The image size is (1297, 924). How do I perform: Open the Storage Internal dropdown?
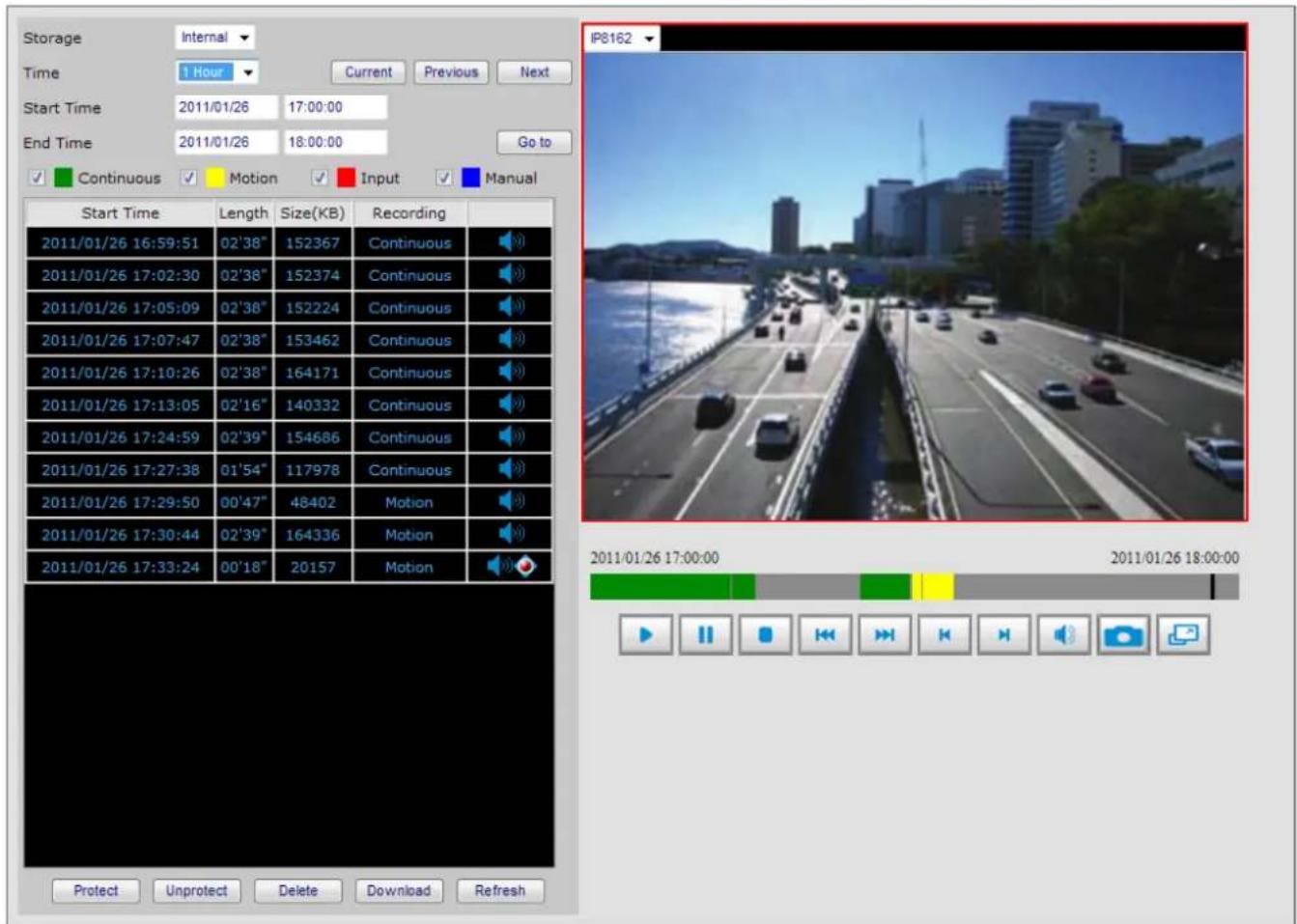point(215,38)
